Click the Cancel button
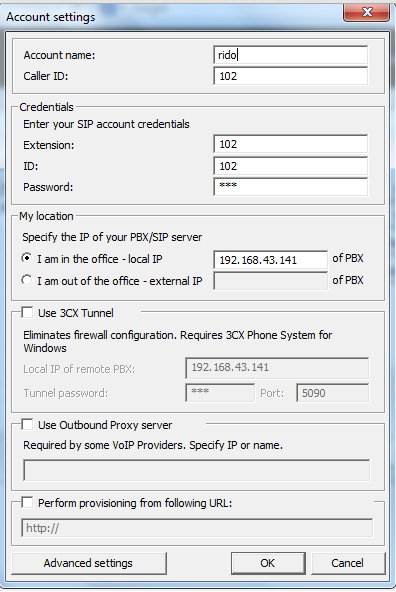 pyautogui.click(x=348, y=563)
